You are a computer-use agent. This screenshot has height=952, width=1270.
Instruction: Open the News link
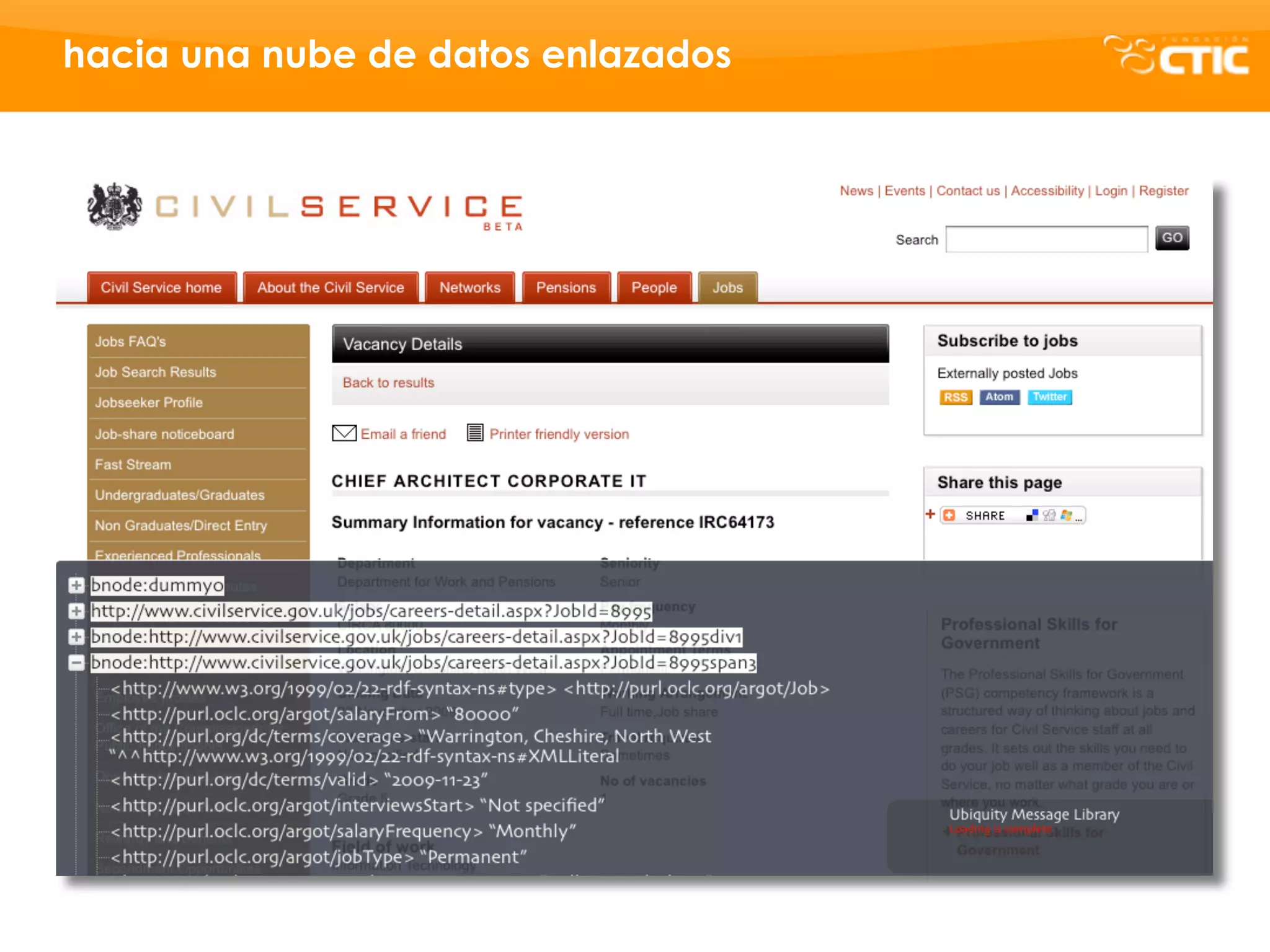(856, 191)
